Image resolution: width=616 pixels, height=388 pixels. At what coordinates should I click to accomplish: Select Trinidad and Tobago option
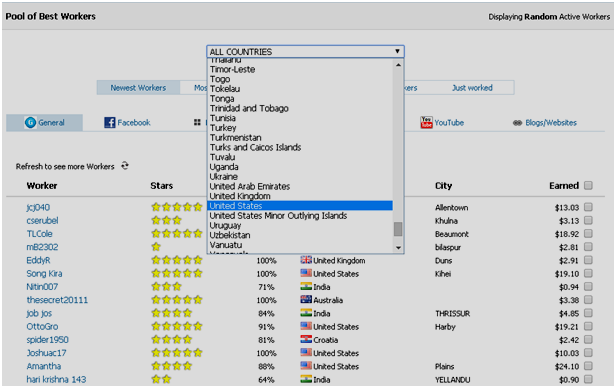pyautogui.click(x=300, y=108)
